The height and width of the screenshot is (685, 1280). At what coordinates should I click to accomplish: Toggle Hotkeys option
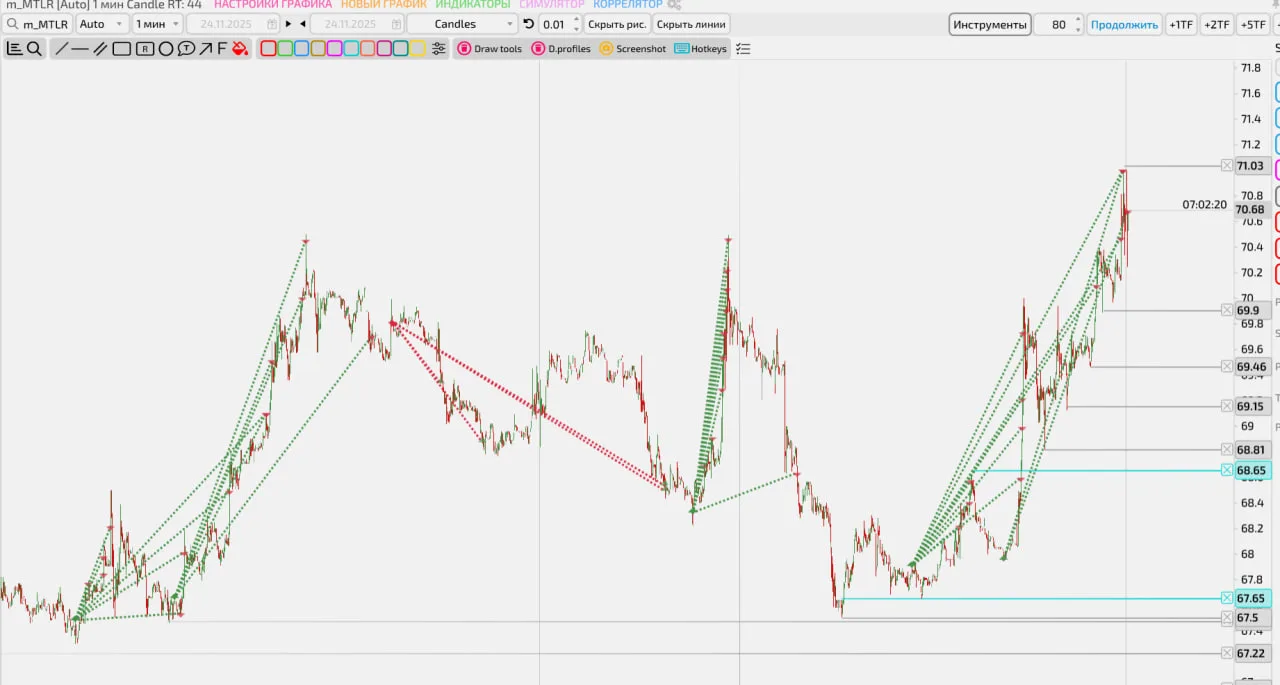coord(701,48)
